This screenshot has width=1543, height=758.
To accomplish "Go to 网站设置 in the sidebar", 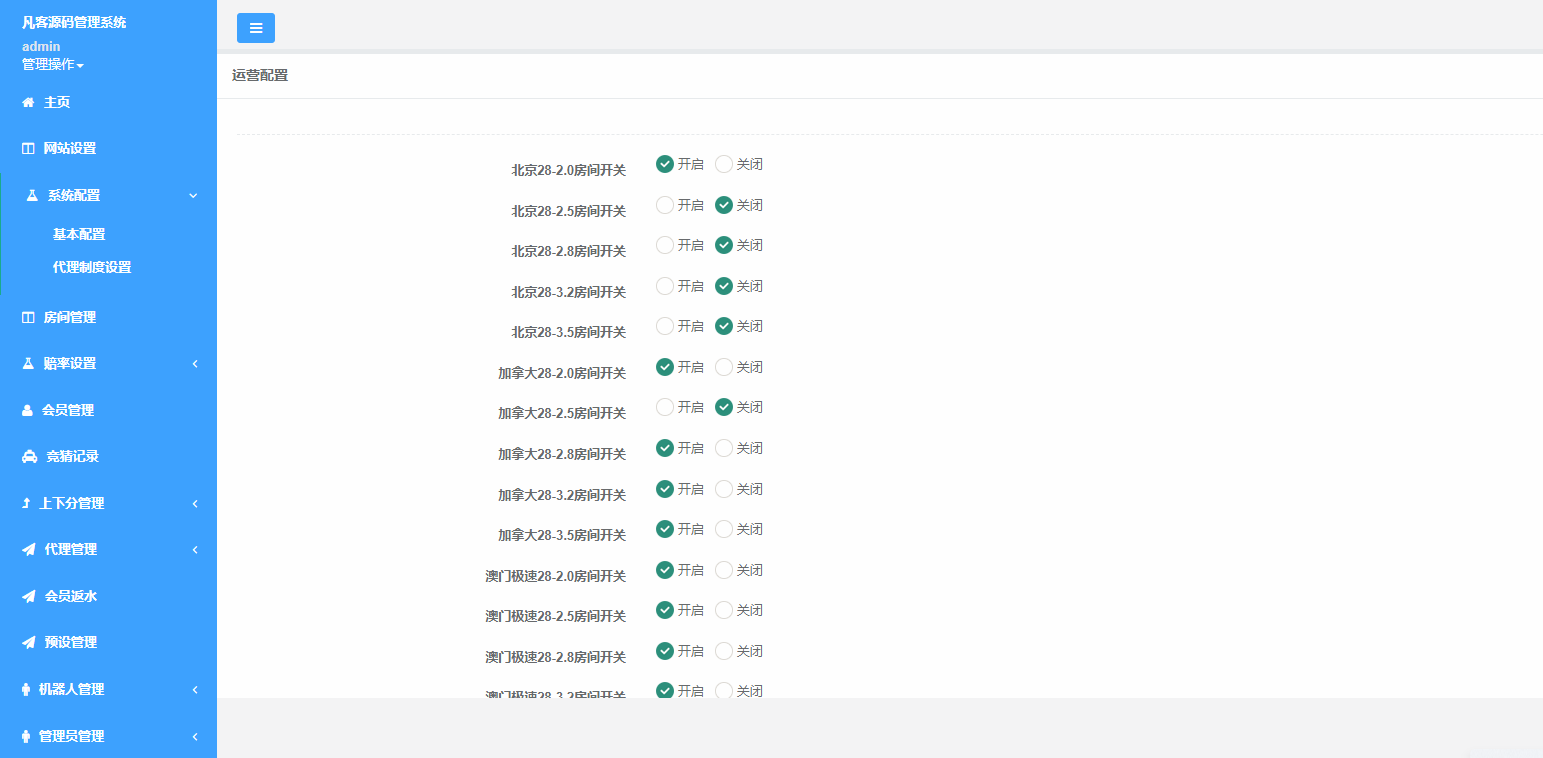I will 69,148.
